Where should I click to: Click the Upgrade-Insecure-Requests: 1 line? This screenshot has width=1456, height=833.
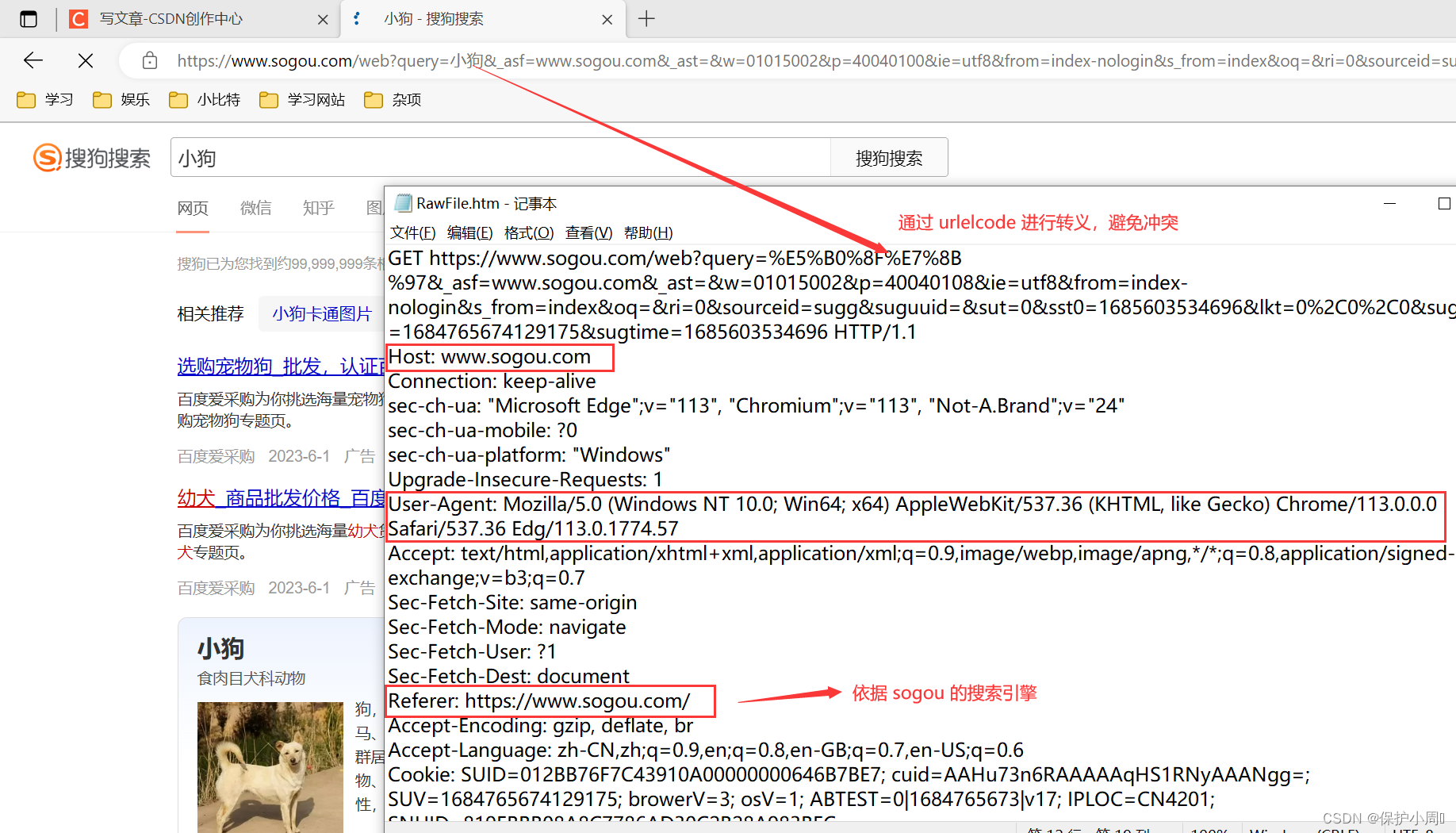(525, 480)
